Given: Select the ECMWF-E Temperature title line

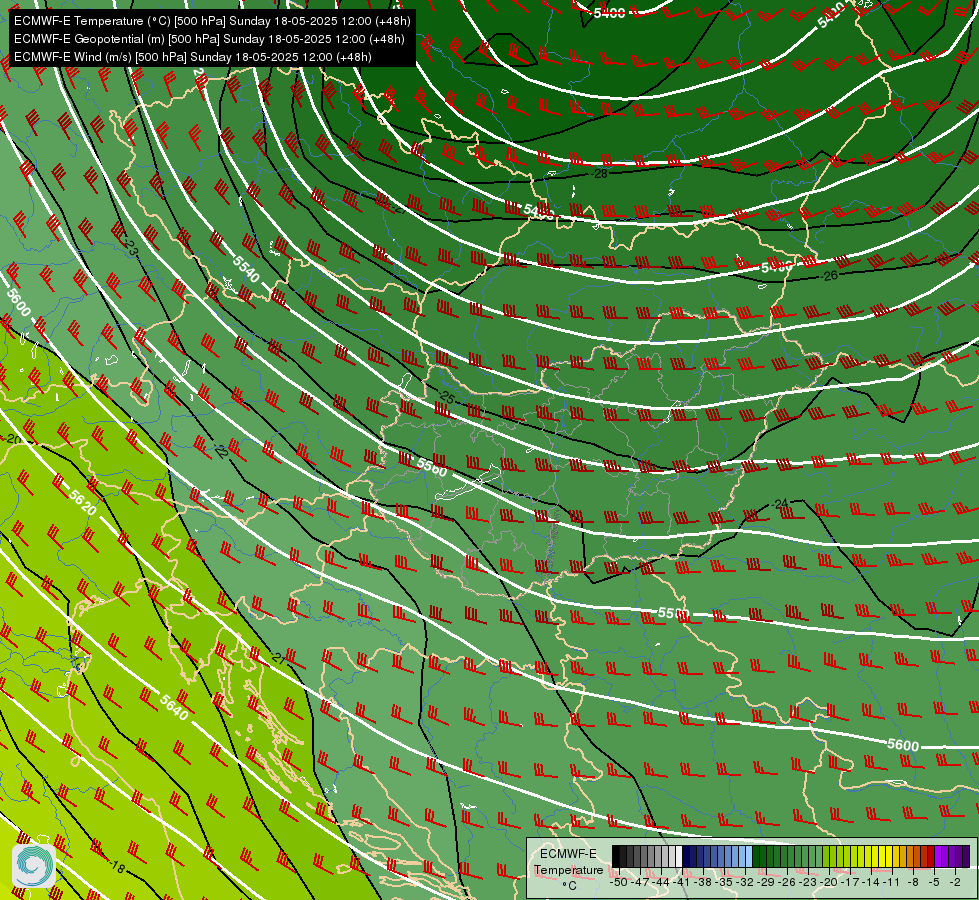Looking at the screenshot, I should pos(212,21).
